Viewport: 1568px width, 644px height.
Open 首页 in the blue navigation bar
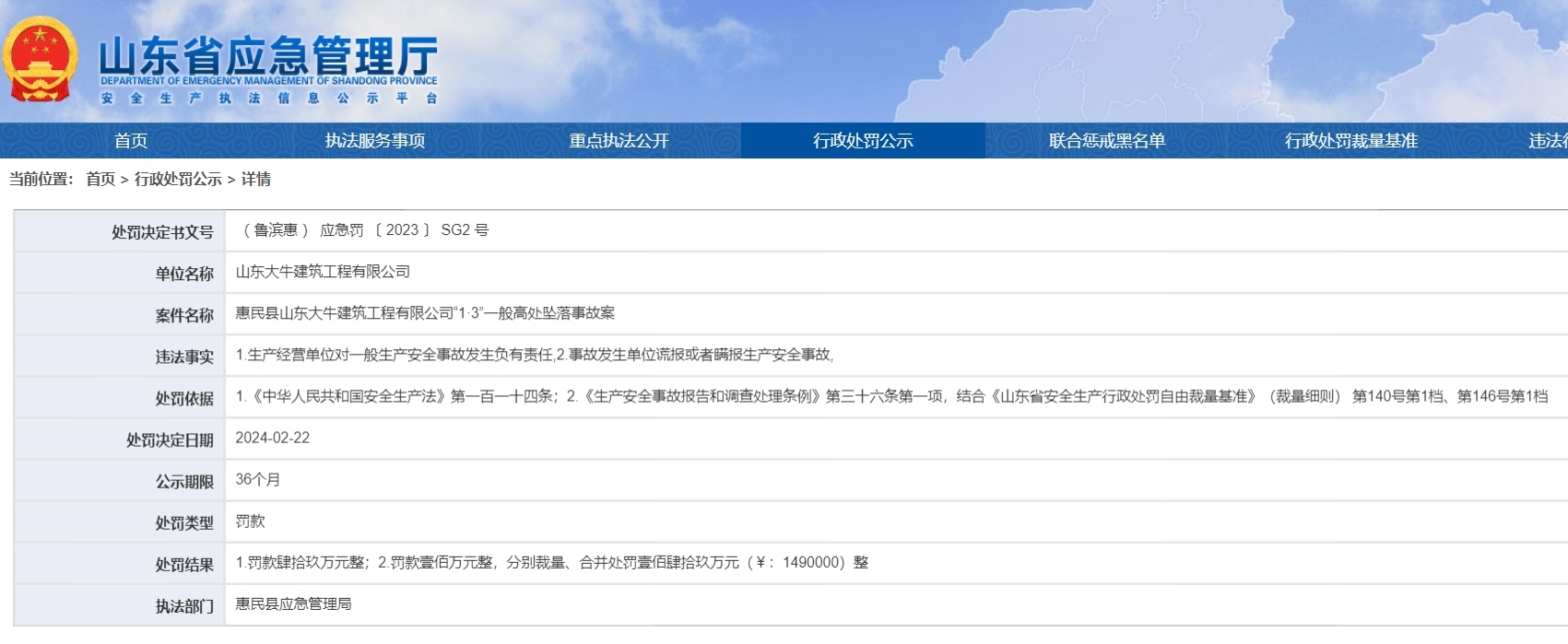point(131,141)
